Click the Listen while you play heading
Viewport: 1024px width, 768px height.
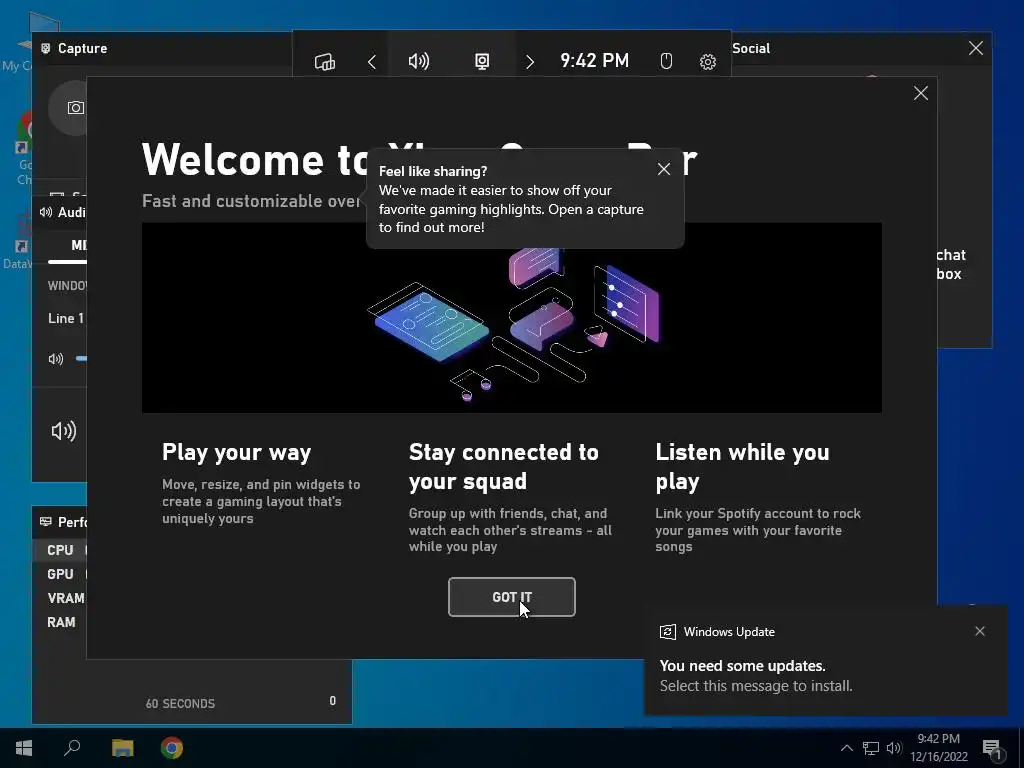tap(743, 466)
